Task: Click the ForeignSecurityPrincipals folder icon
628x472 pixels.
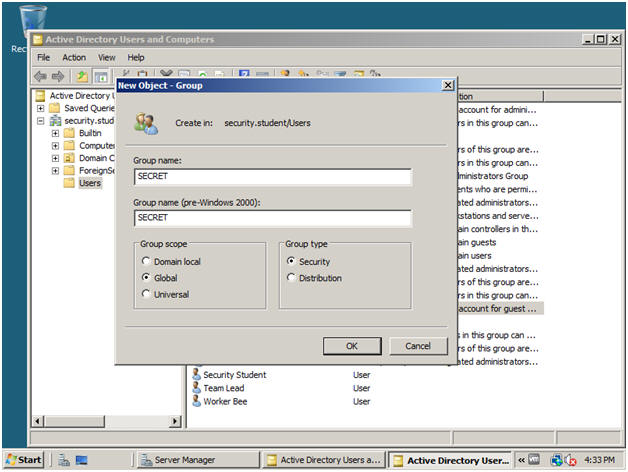Action: 69,170
